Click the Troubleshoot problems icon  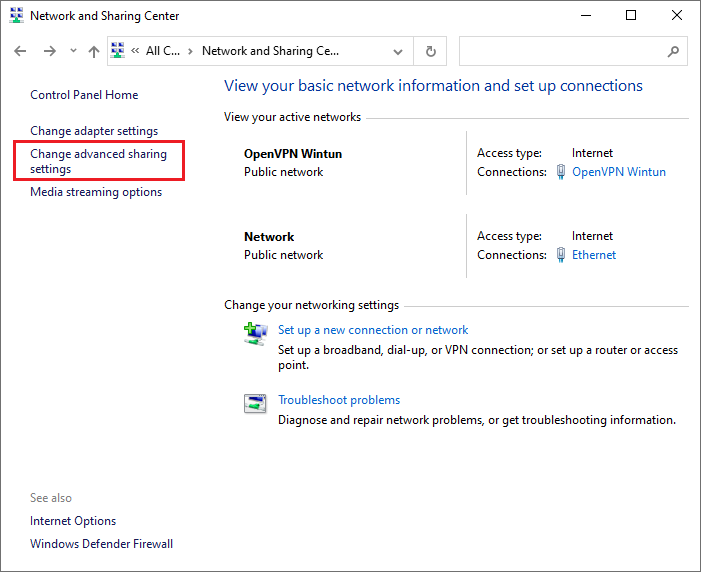pyautogui.click(x=255, y=403)
